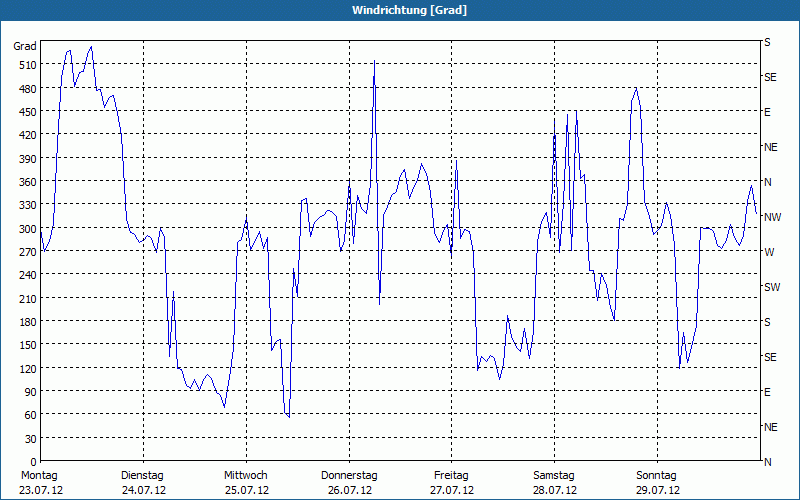Select the 270 degree axis value

pos(29,252)
